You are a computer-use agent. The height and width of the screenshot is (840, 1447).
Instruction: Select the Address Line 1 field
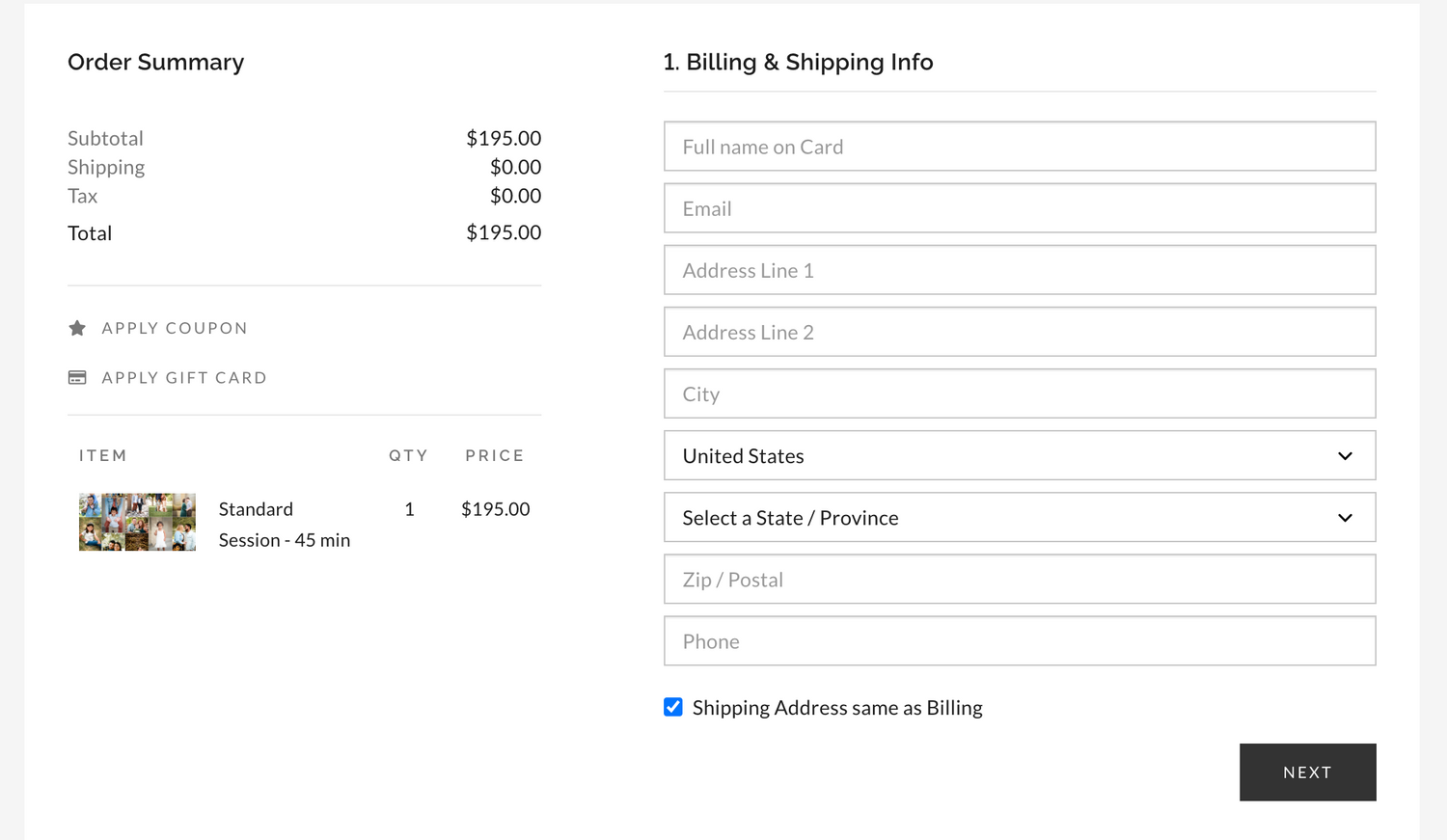1020,270
